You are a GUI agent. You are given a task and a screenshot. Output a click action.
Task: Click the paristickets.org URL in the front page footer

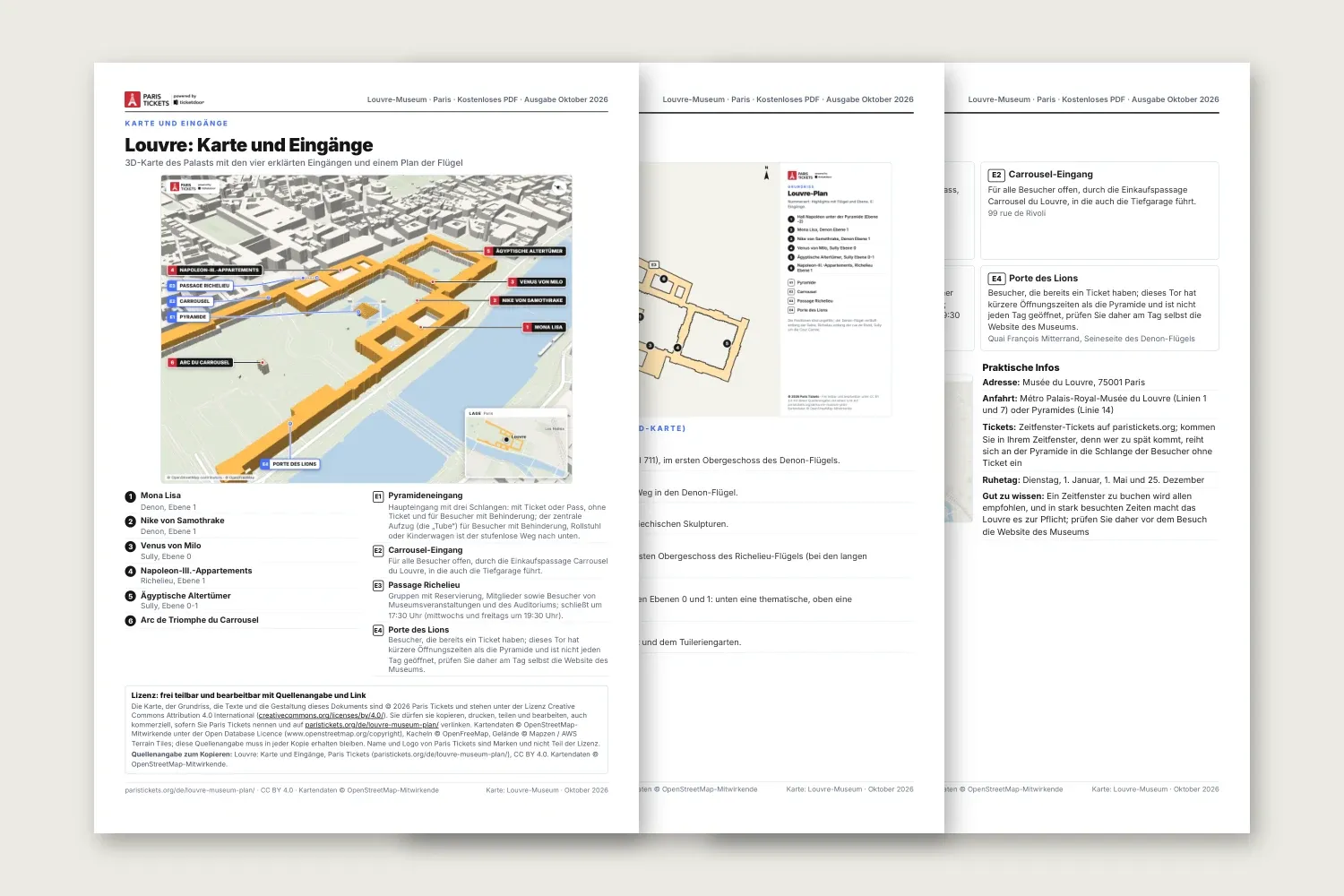[190, 790]
